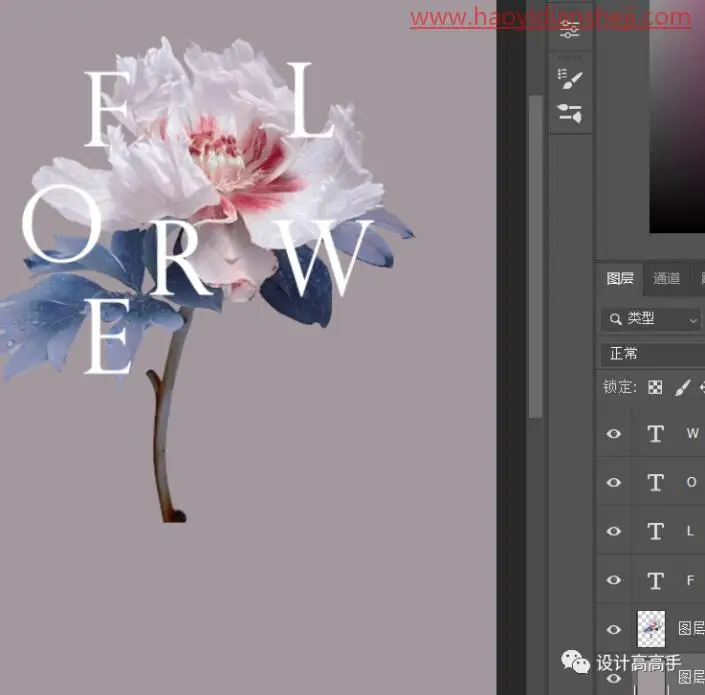
Task: Click the T icon of the W layer
Action: coord(656,434)
